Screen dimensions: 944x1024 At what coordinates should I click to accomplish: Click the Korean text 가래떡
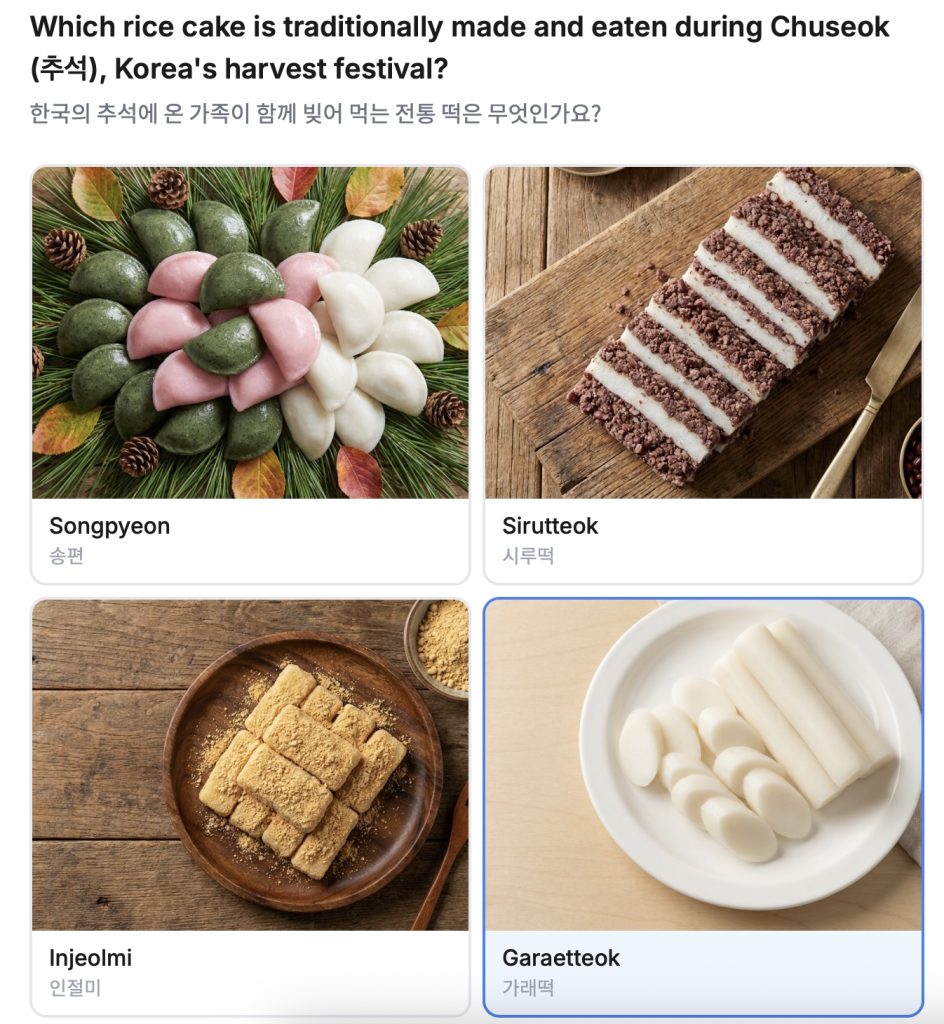(528, 988)
